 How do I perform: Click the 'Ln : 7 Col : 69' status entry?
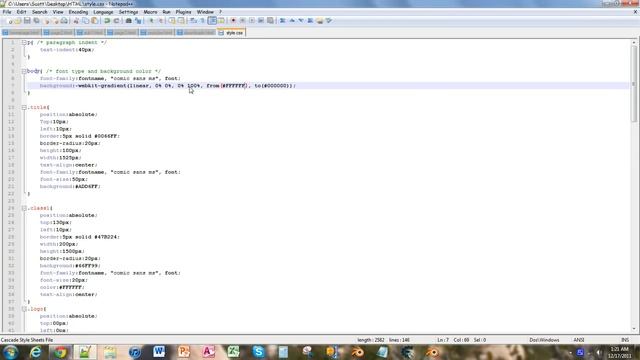click(453, 340)
